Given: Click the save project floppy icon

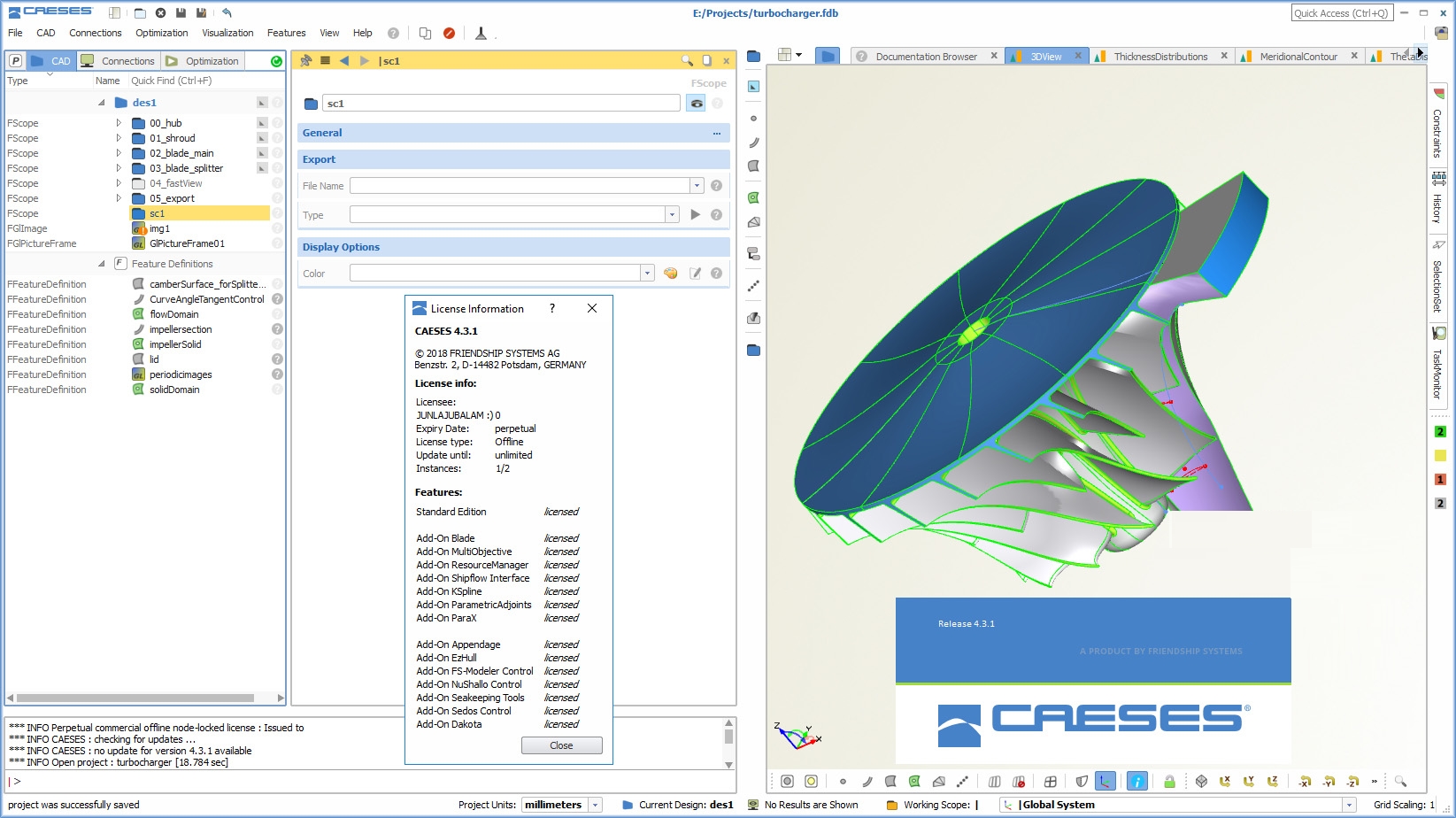Looking at the screenshot, I should 181,12.
